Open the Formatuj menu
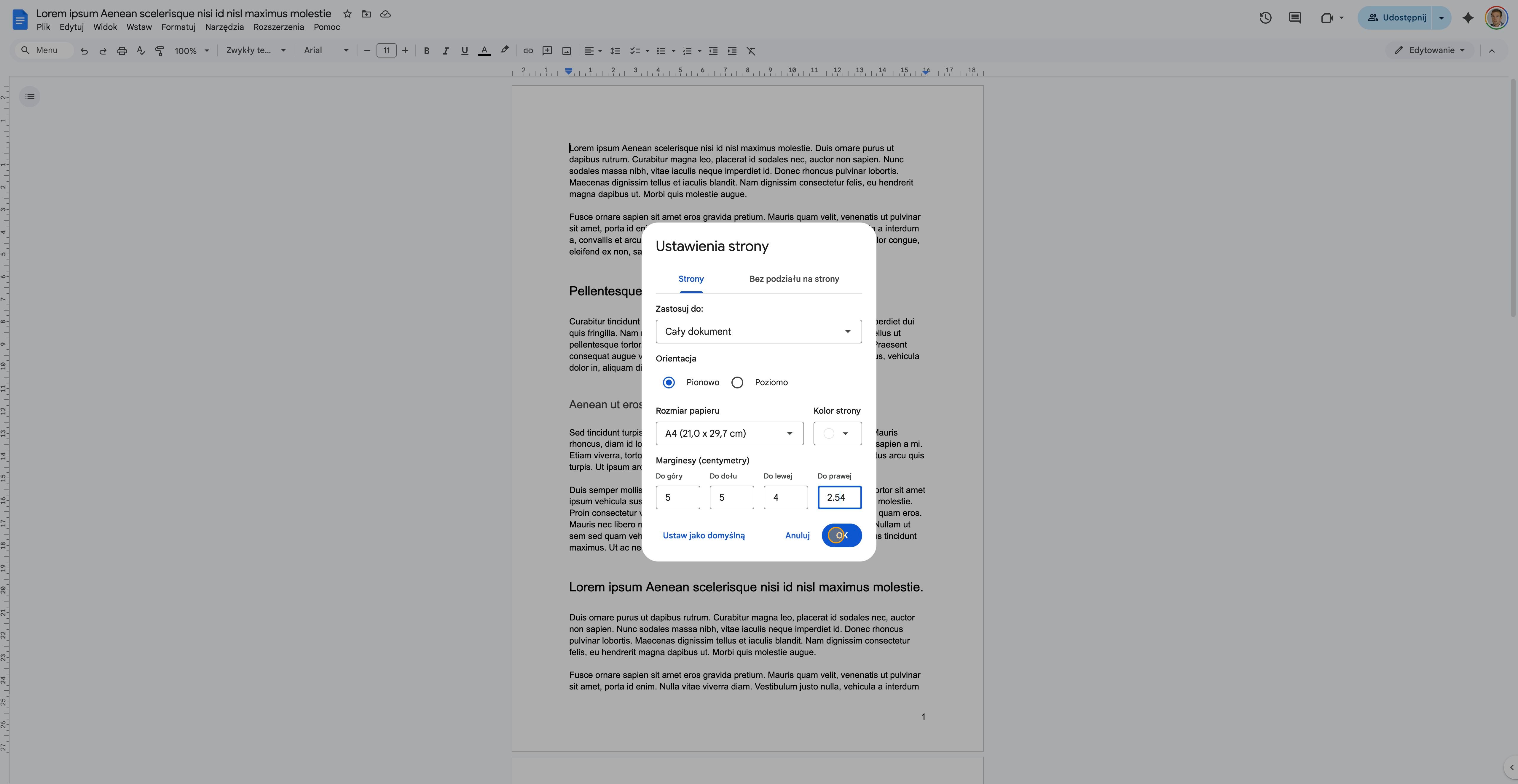Viewport: 1518px width, 784px height. 178,27
